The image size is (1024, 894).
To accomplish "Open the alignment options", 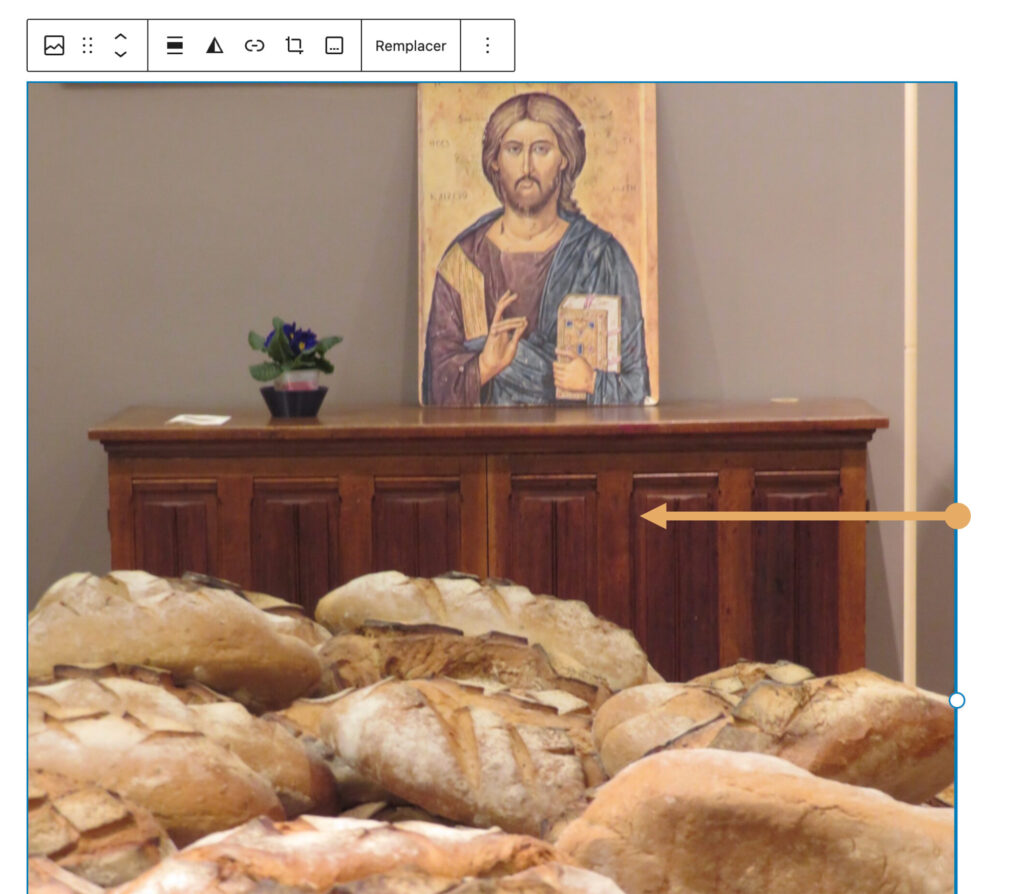I will tap(175, 46).
